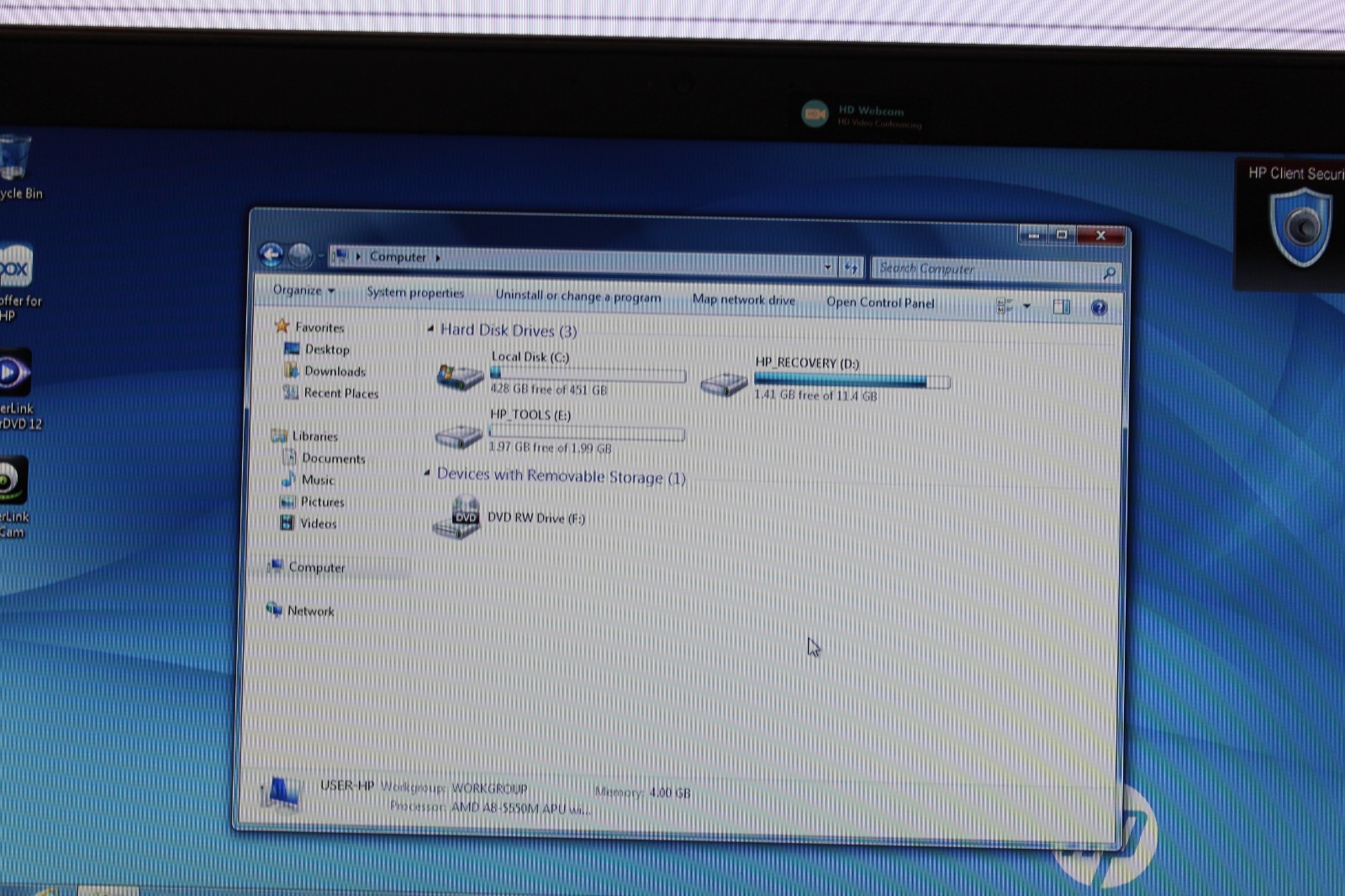Click the Local Disk (C:) capacity bar

click(588, 374)
